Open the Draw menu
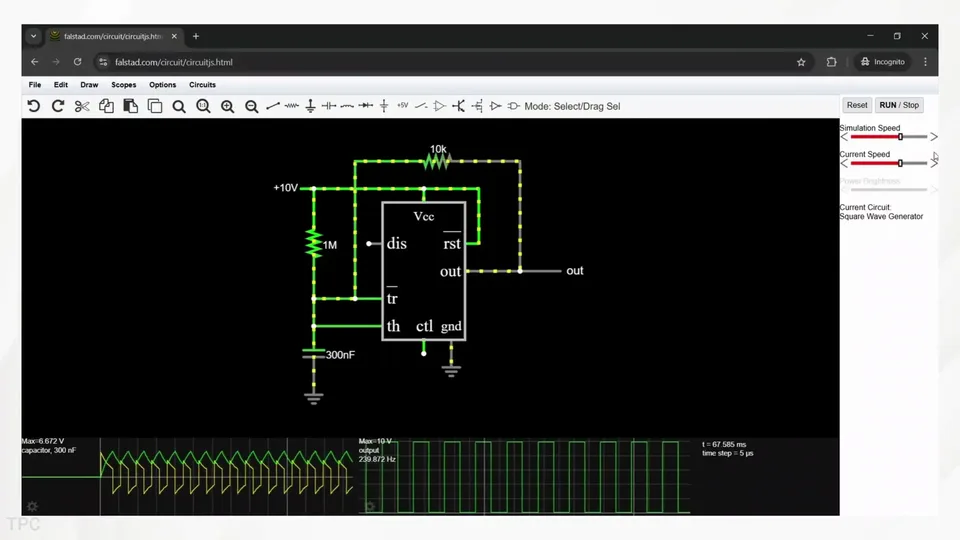960x540 pixels. coord(89,84)
